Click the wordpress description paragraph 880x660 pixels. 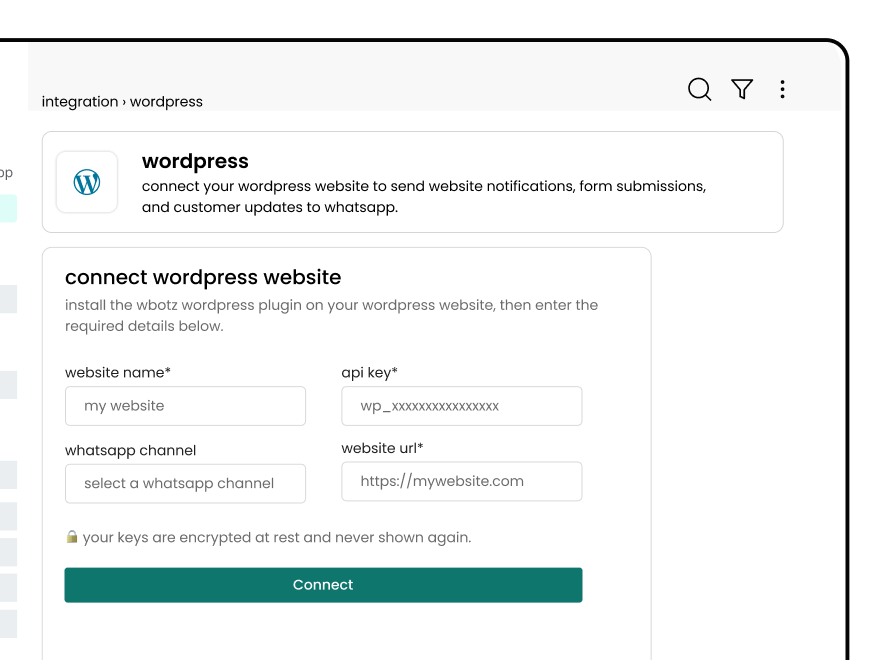pos(424,196)
